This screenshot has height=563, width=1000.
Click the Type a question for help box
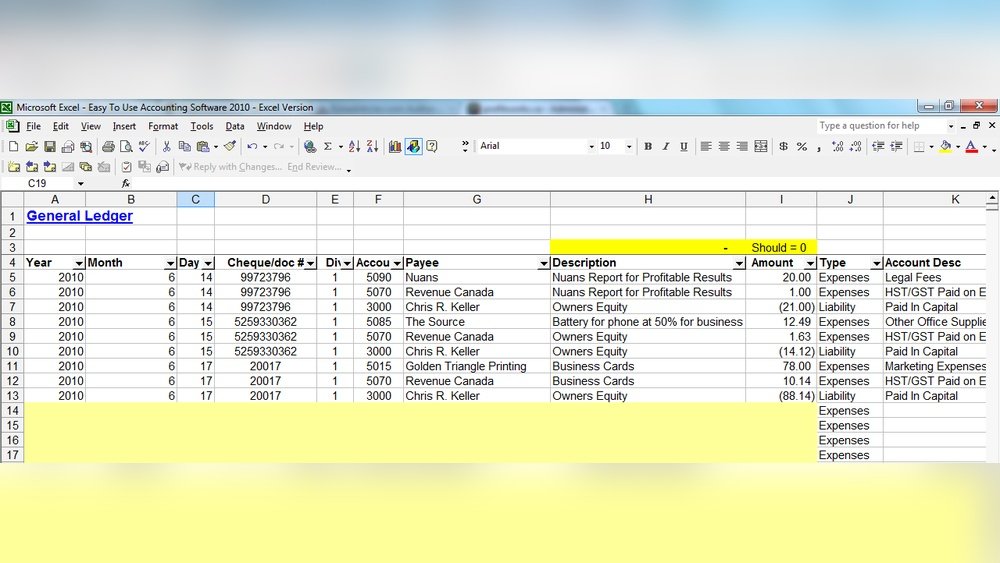[880, 126]
